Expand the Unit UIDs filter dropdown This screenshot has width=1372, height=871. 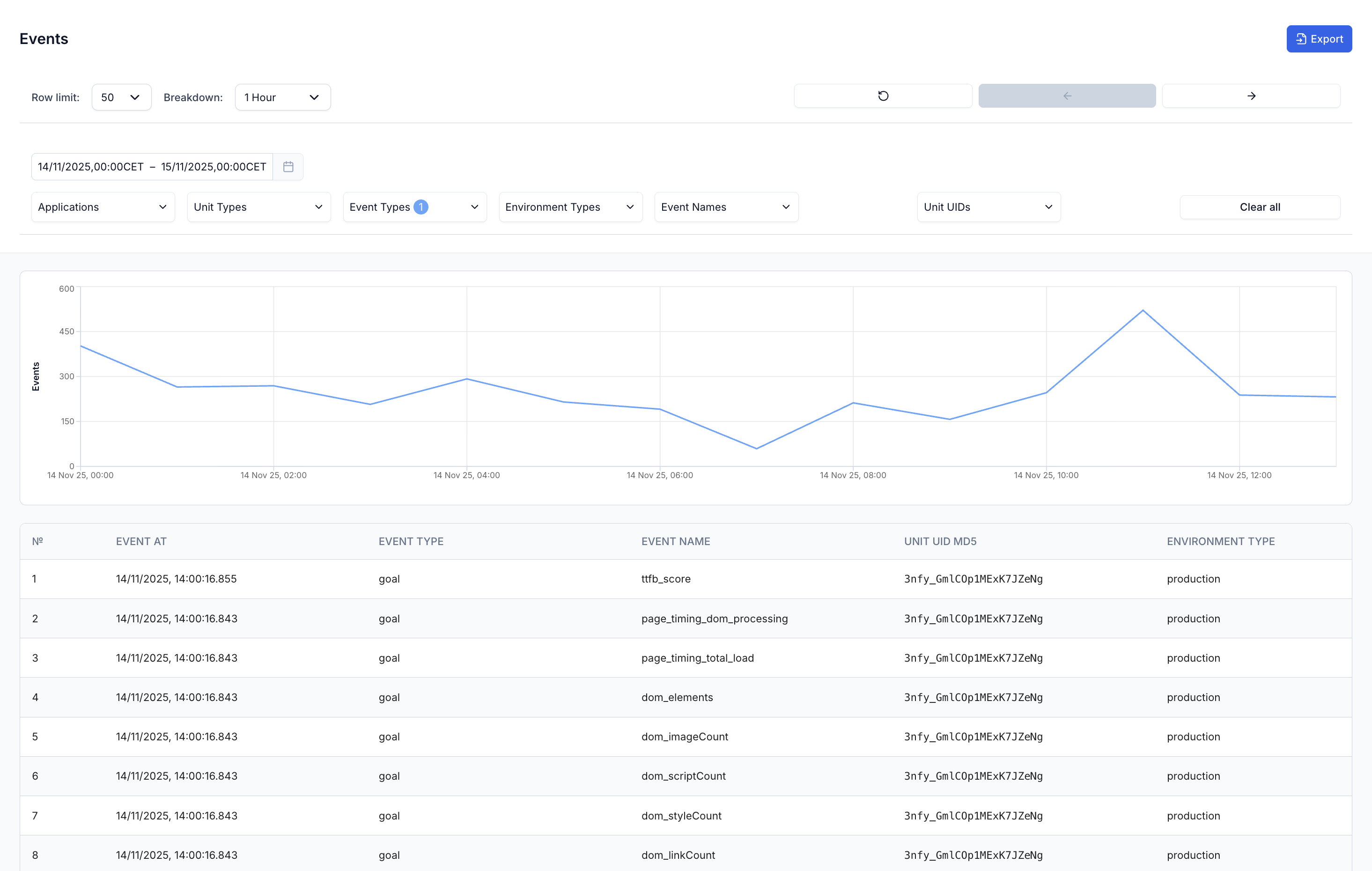pyautogui.click(x=988, y=207)
